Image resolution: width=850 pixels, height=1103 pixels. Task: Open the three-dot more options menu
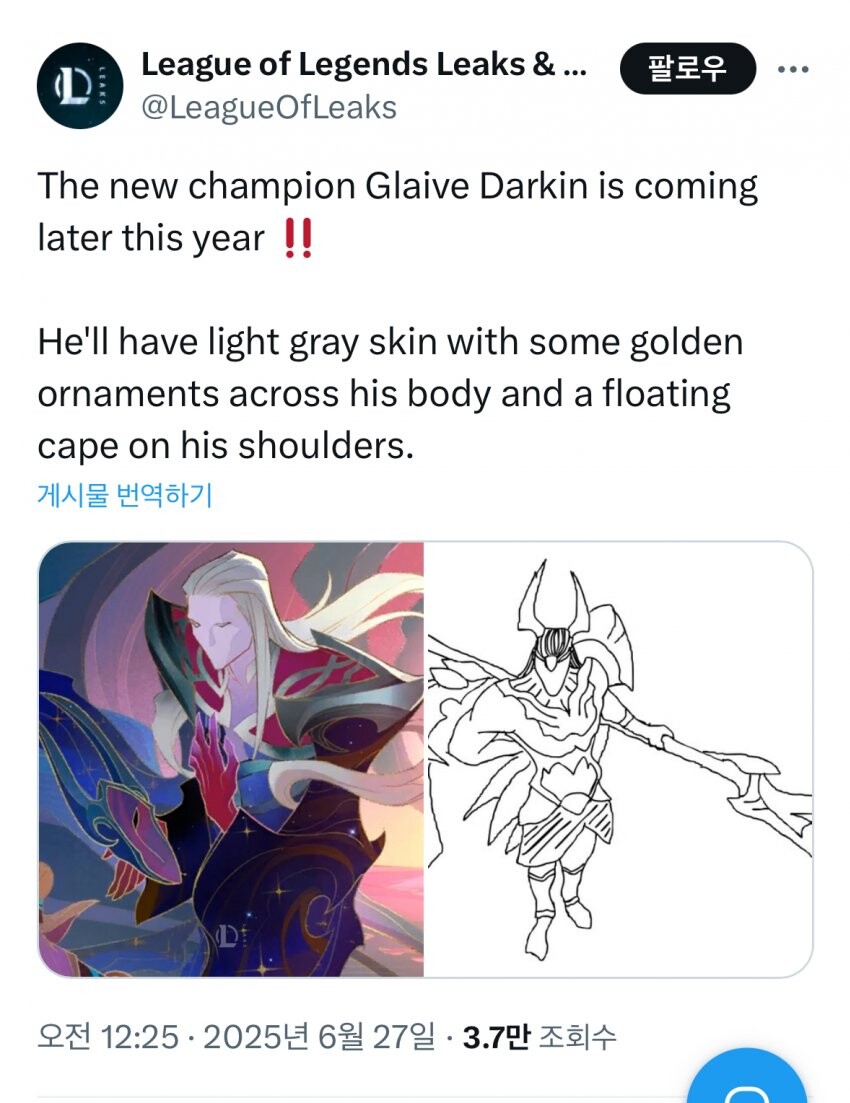tap(793, 69)
